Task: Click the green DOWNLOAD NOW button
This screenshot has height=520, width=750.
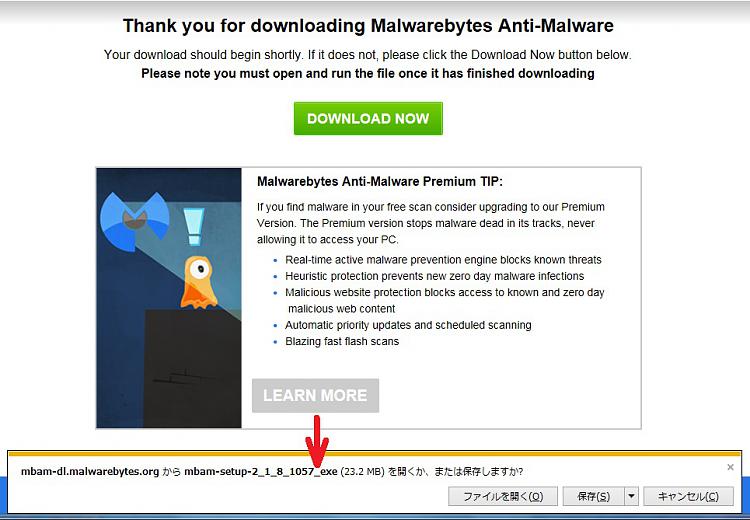Action: click(368, 118)
